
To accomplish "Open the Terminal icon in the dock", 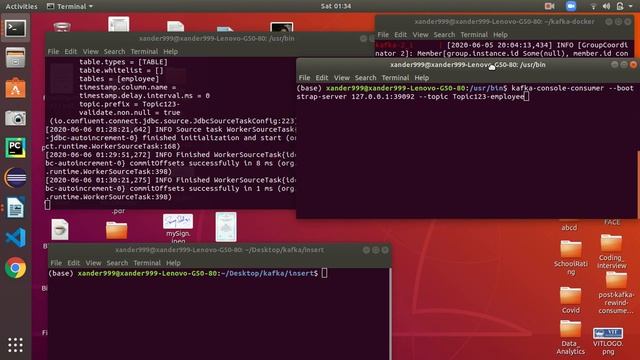I will click(x=16, y=29).
